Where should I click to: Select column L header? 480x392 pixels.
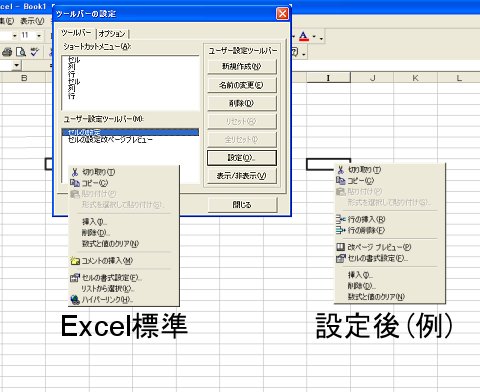coord(459,78)
